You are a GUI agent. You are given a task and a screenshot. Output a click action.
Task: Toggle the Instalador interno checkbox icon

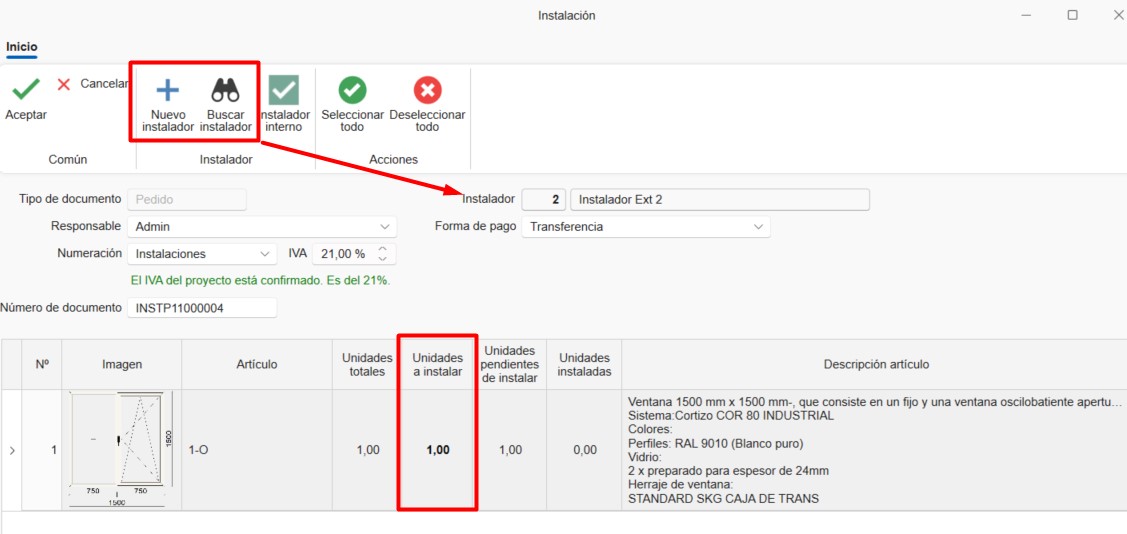point(284,91)
